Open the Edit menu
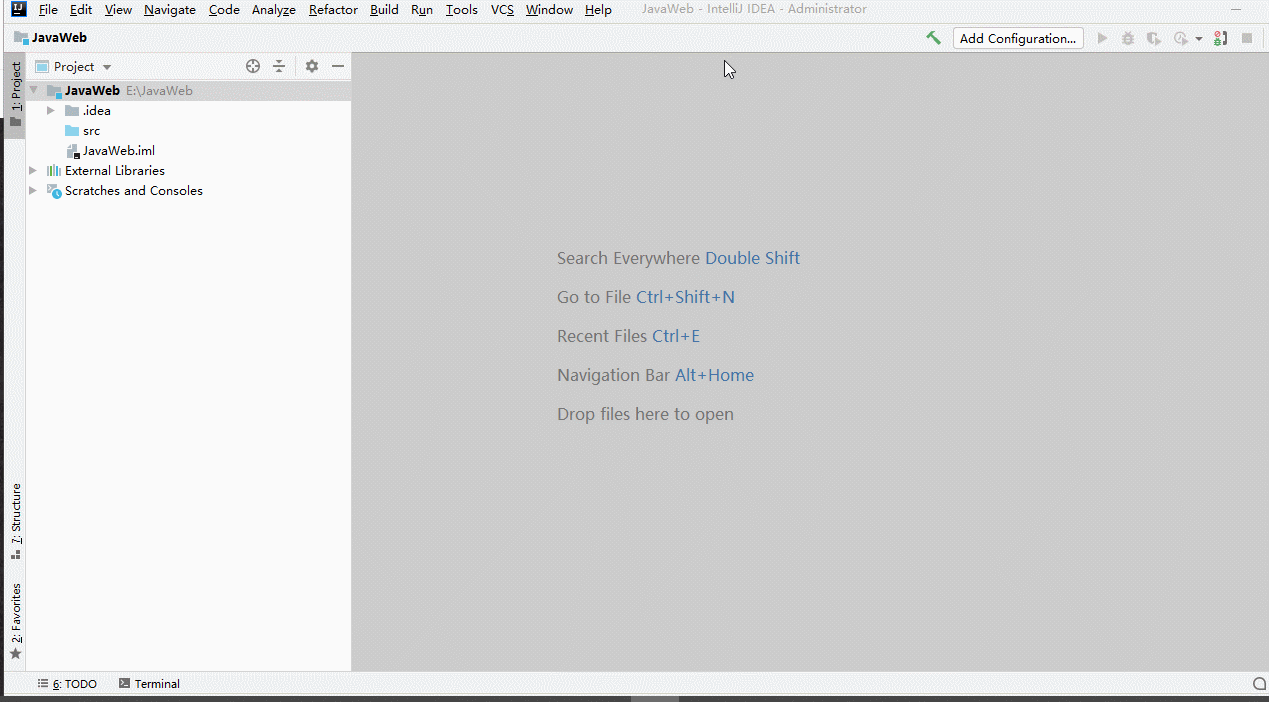The height and width of the screenshot is (702, 1269). coord(81,9)
